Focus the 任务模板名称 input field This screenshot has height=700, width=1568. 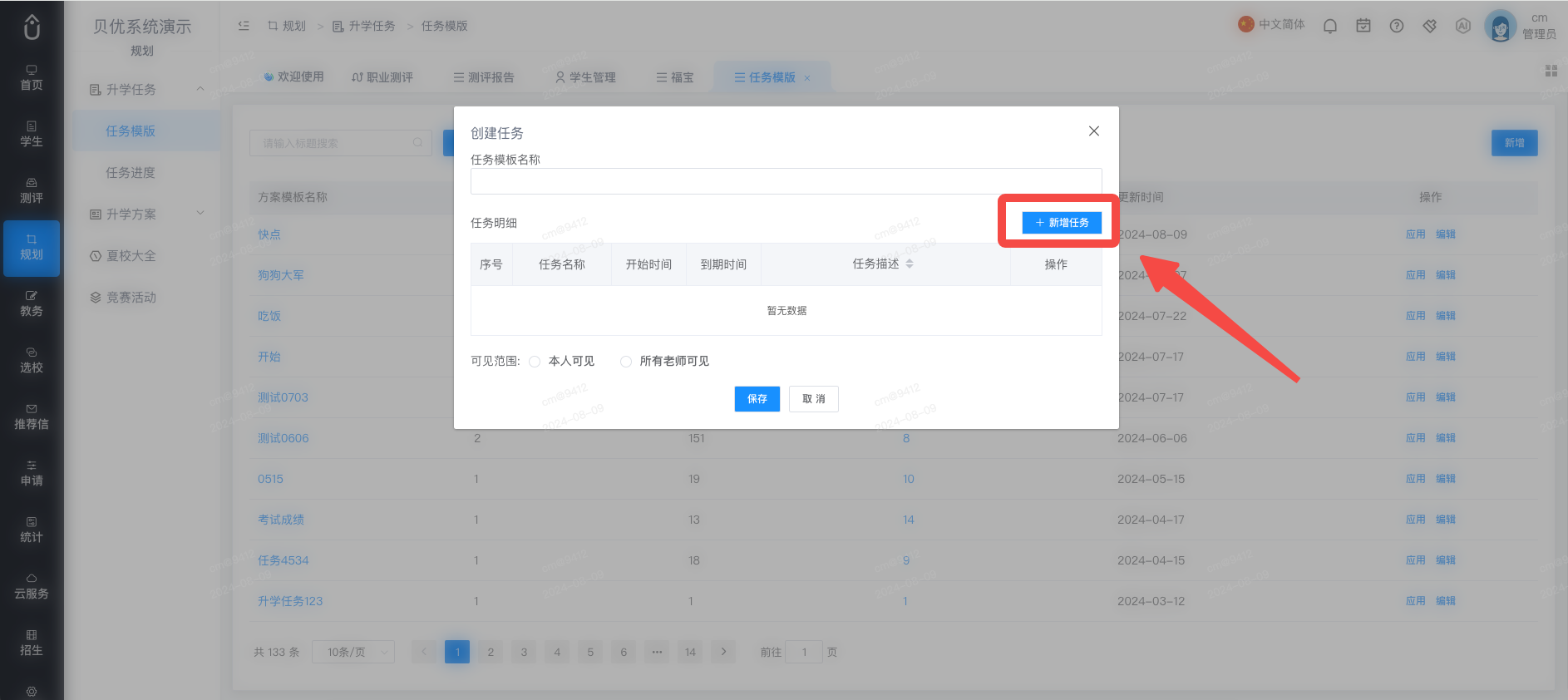786,181
